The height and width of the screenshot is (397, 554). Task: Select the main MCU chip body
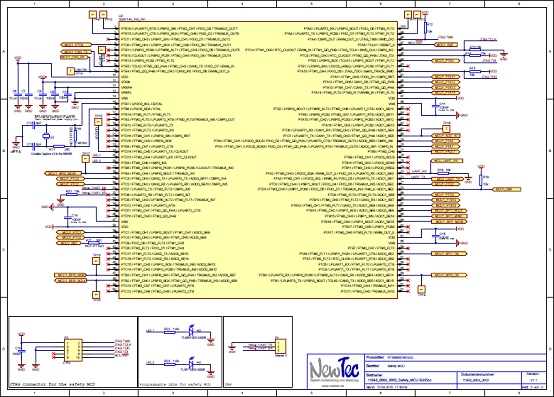pos(258,160)
